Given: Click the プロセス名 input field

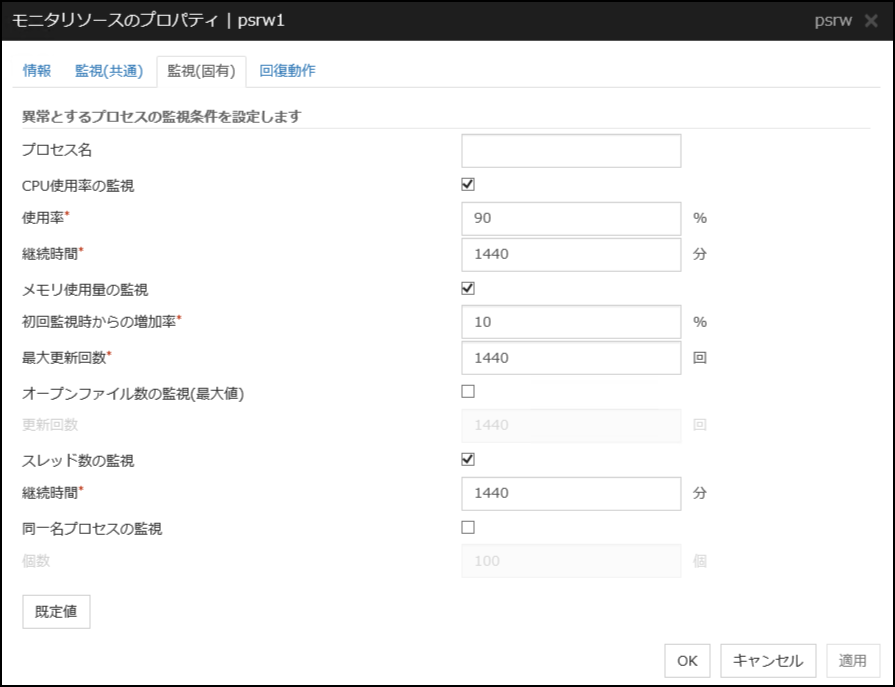Looking at the screenshot, I should 570,150.
